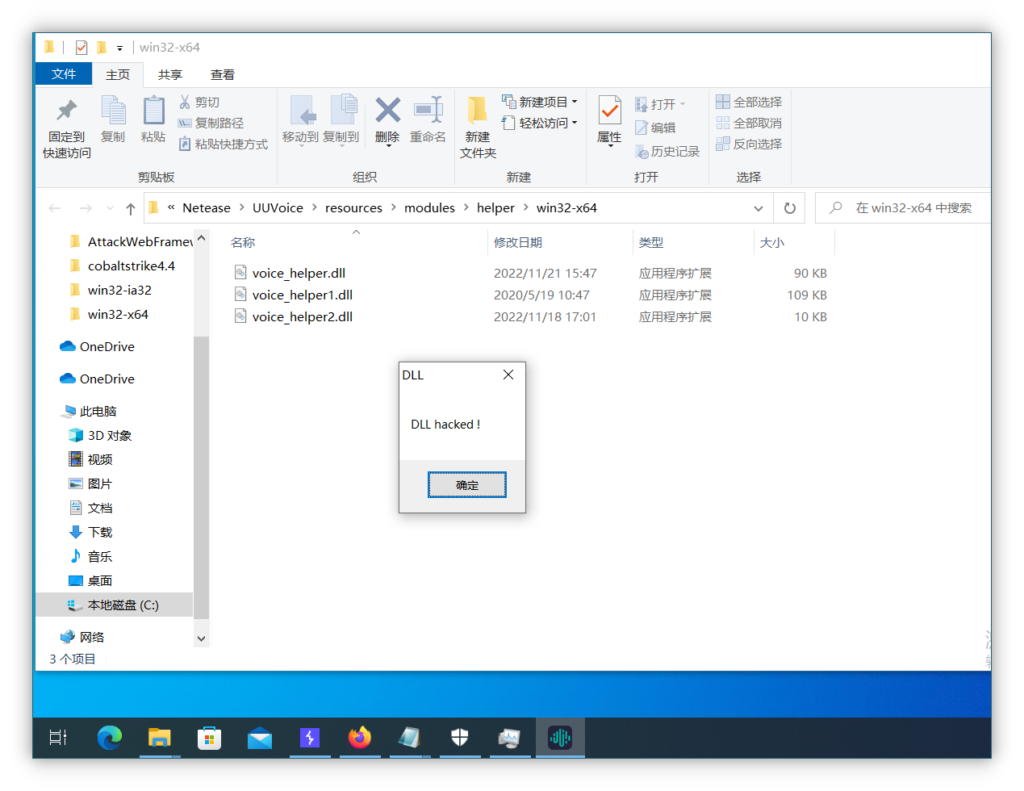
Task: Click Select all (全部选择)
Action: click(749, 102)
